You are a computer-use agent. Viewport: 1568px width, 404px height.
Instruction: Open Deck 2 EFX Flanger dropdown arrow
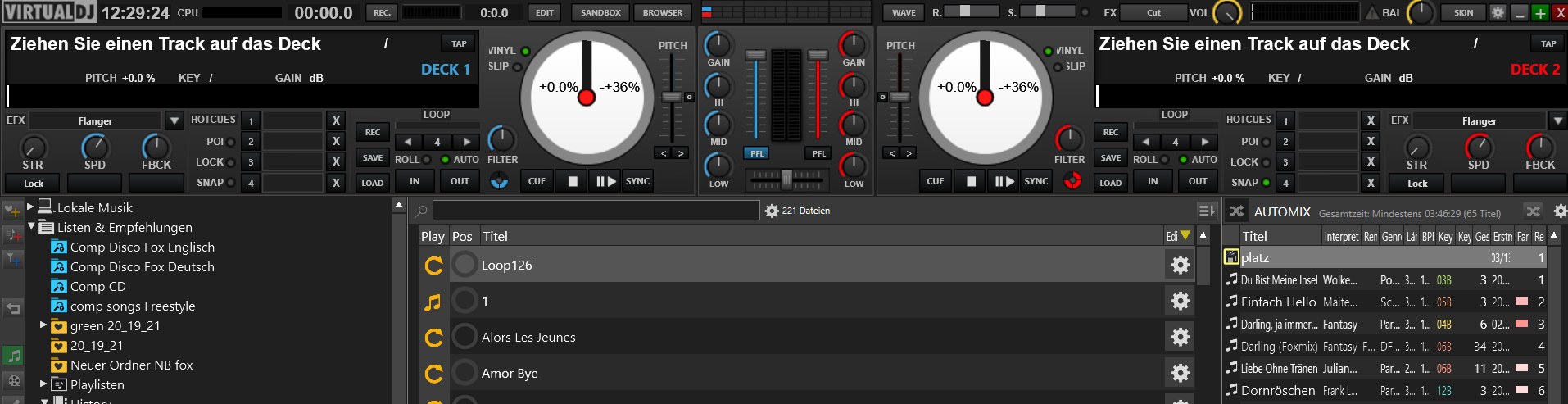tap(1558, 120)
